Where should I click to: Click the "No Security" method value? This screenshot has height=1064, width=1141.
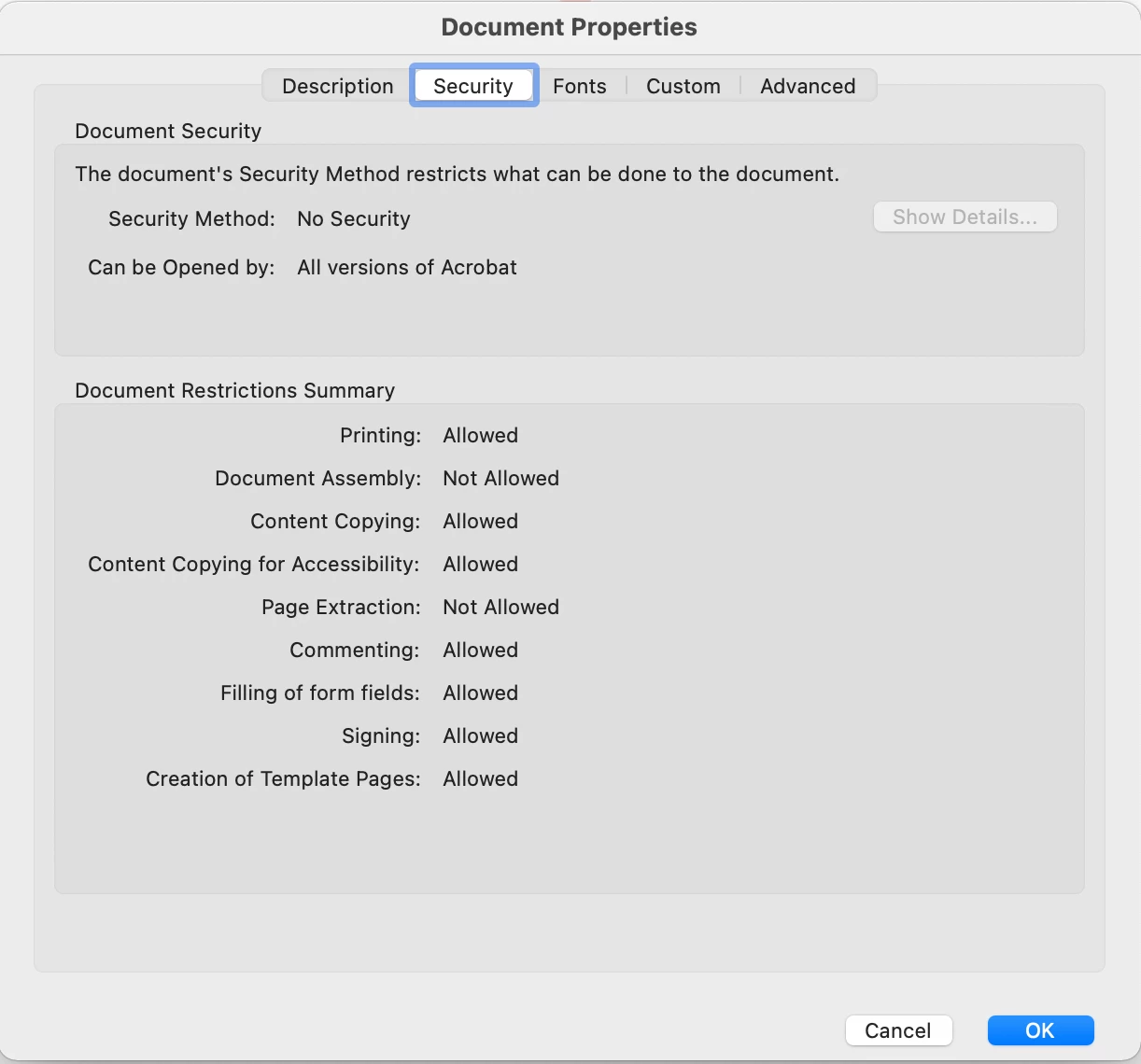click(x=354, y=218)
